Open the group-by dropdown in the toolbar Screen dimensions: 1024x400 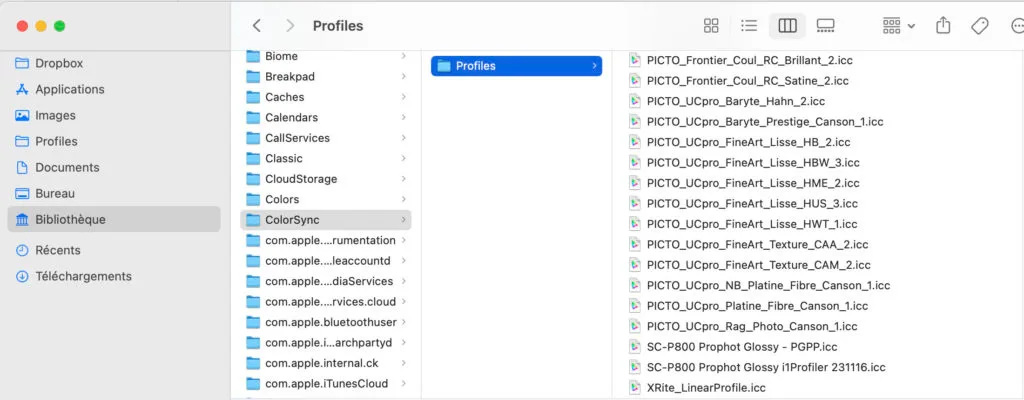[899, 26]
